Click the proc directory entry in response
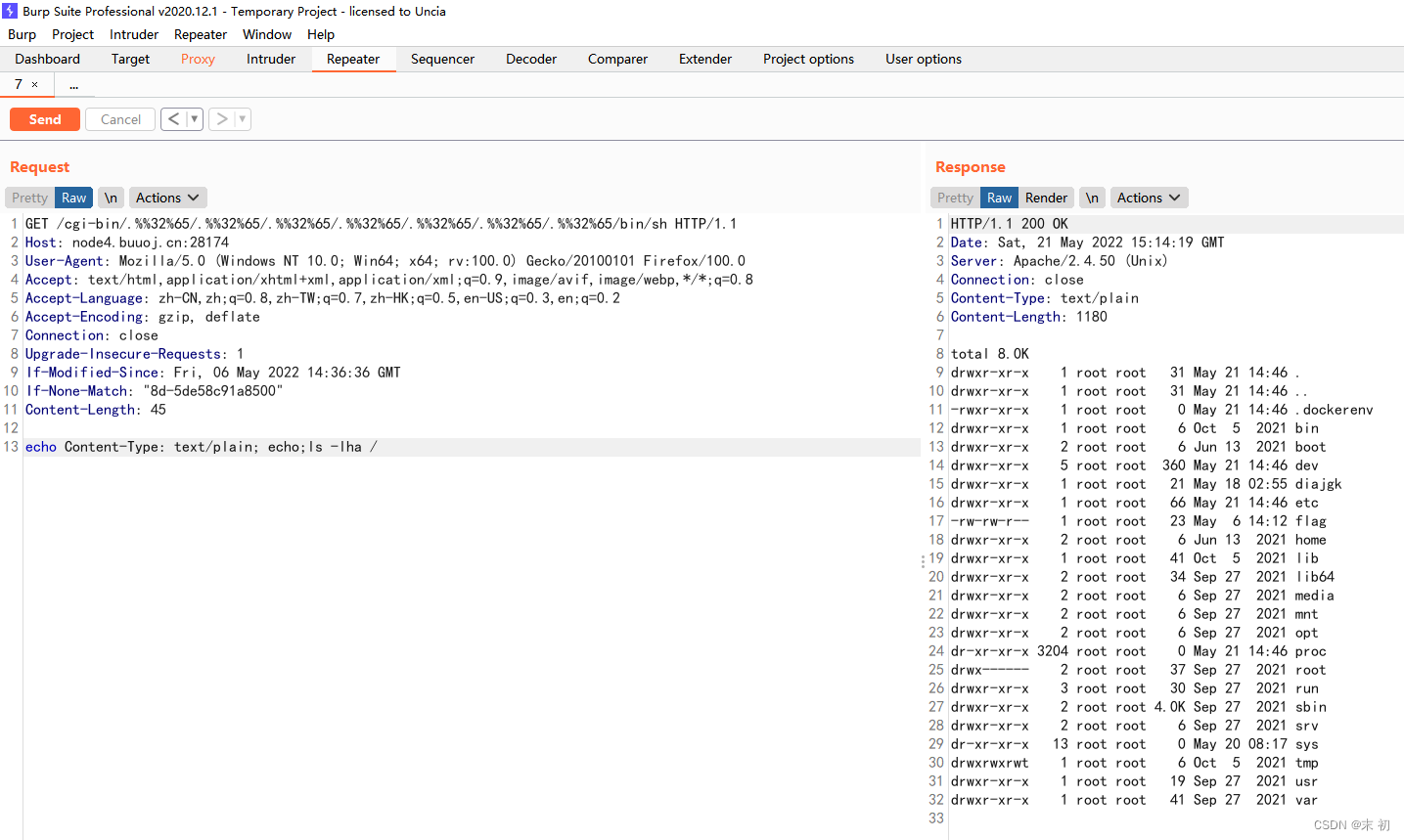The width and height of the screenshot is (1404, 840). coord(1311,651)
